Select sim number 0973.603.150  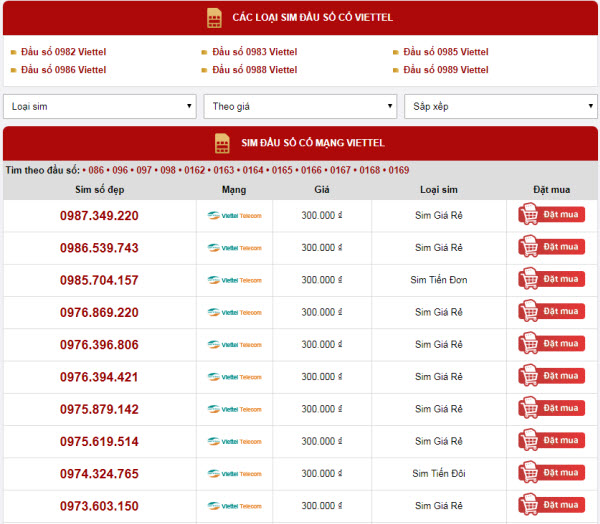(x=99, y=506)
